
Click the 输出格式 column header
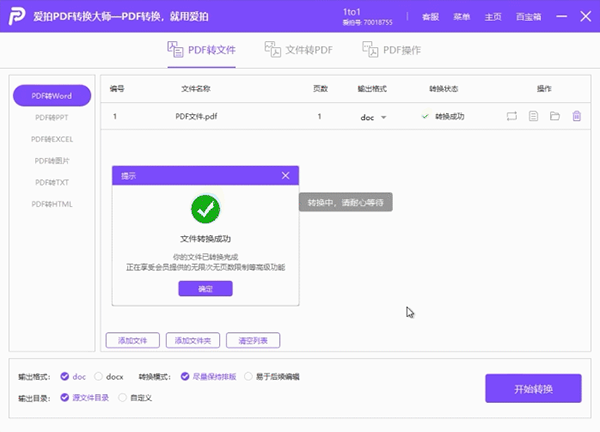(372, 89)
